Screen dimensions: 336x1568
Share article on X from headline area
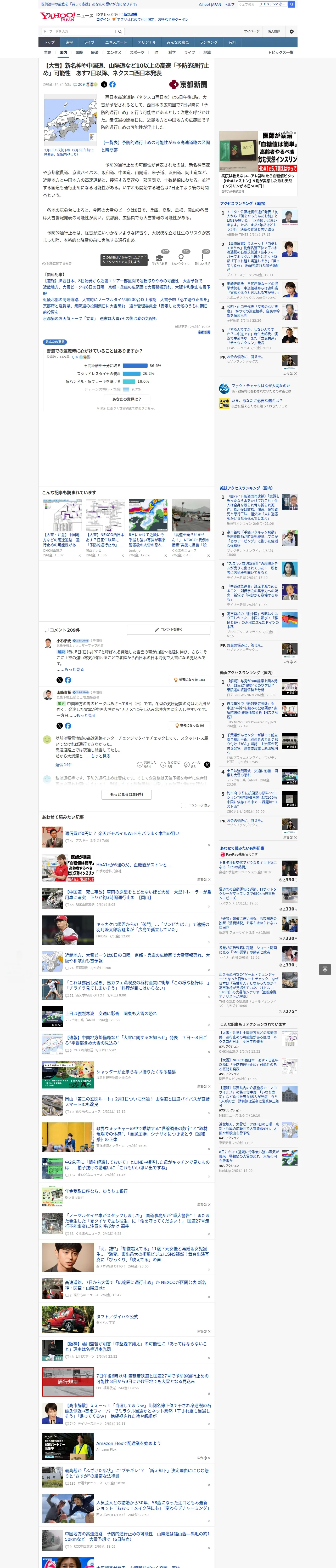(x=104, y=85)
